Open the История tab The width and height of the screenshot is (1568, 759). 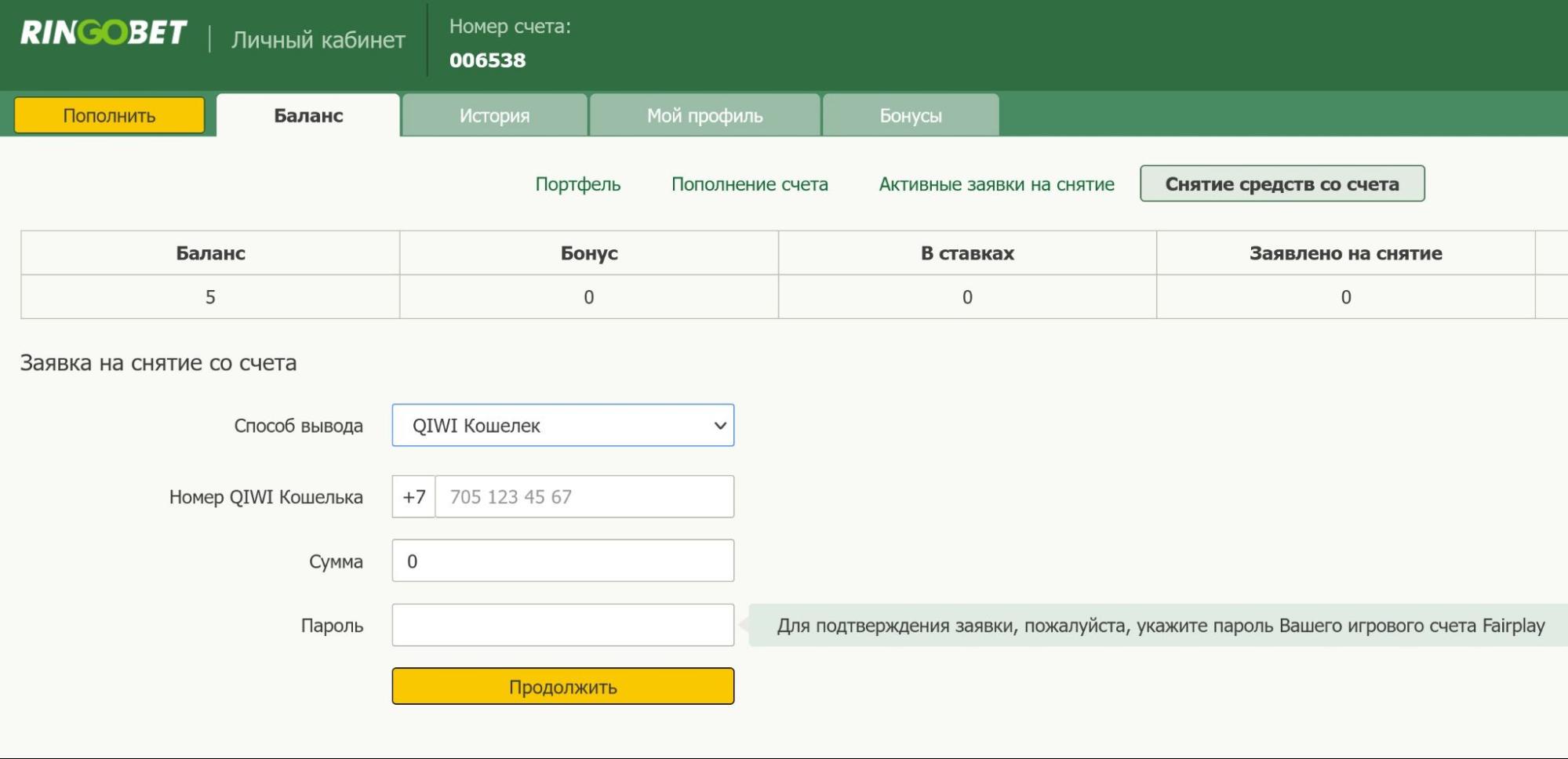[494, 115]
